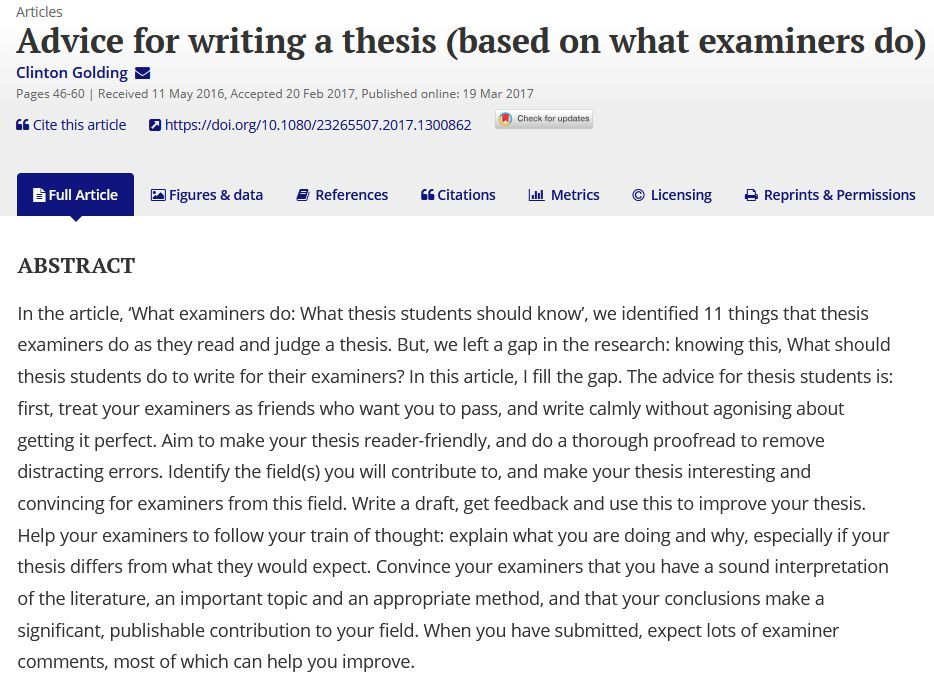Click the Cite this article link
This screenshot has height=682, width=934.
79,125
